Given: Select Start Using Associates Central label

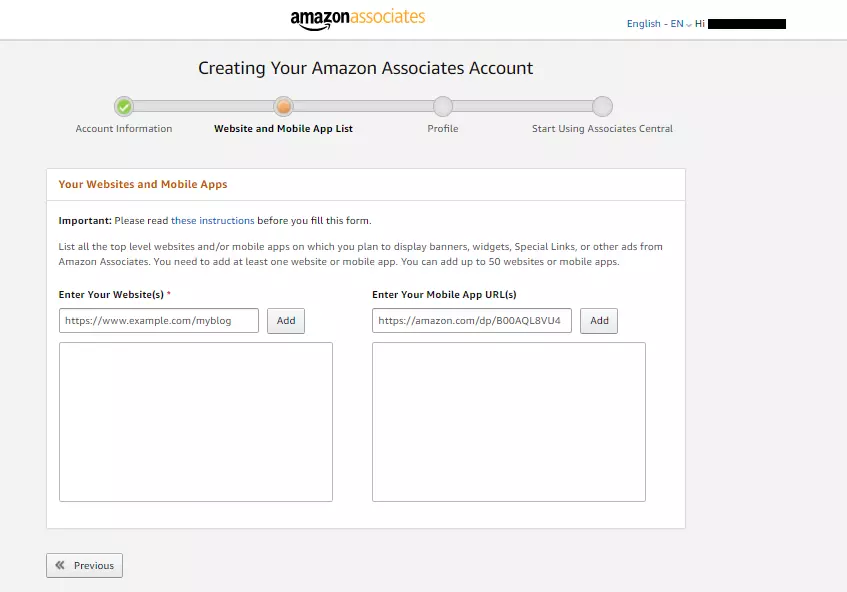Looking at the screenshot, I should (x=602, y=129).
